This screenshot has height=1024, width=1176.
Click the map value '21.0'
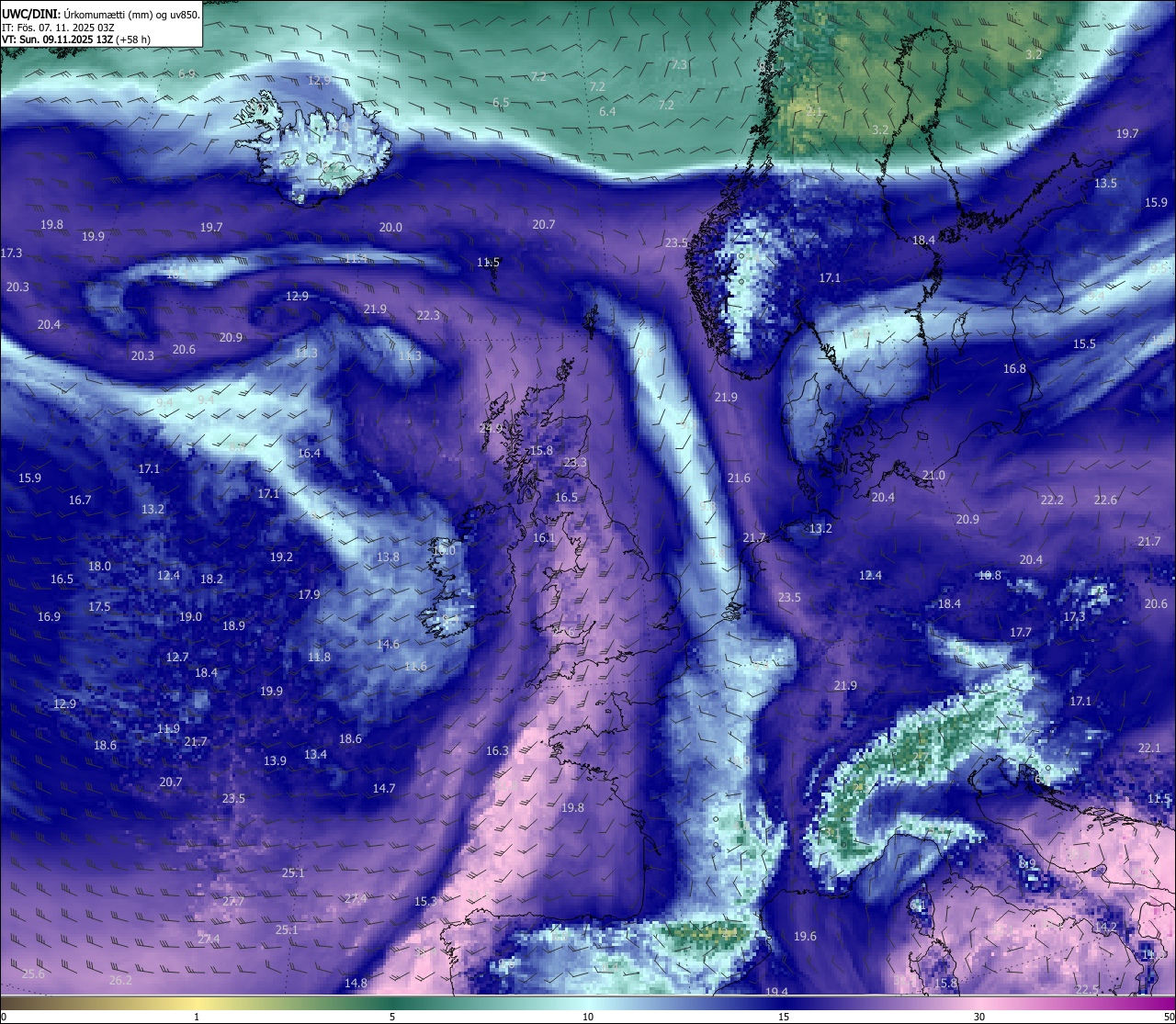point(933,475)
